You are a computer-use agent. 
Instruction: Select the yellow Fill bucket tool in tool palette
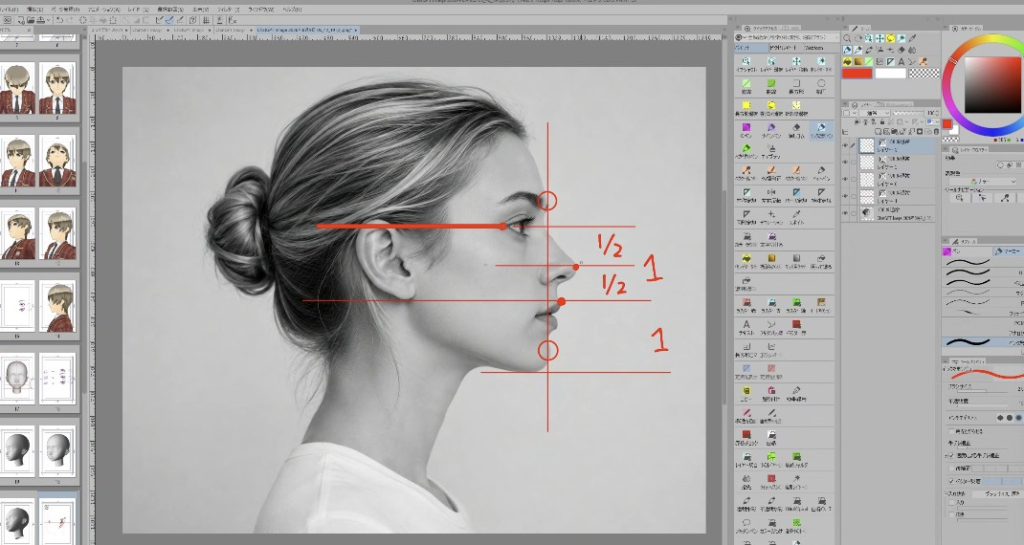pos(847,62)
